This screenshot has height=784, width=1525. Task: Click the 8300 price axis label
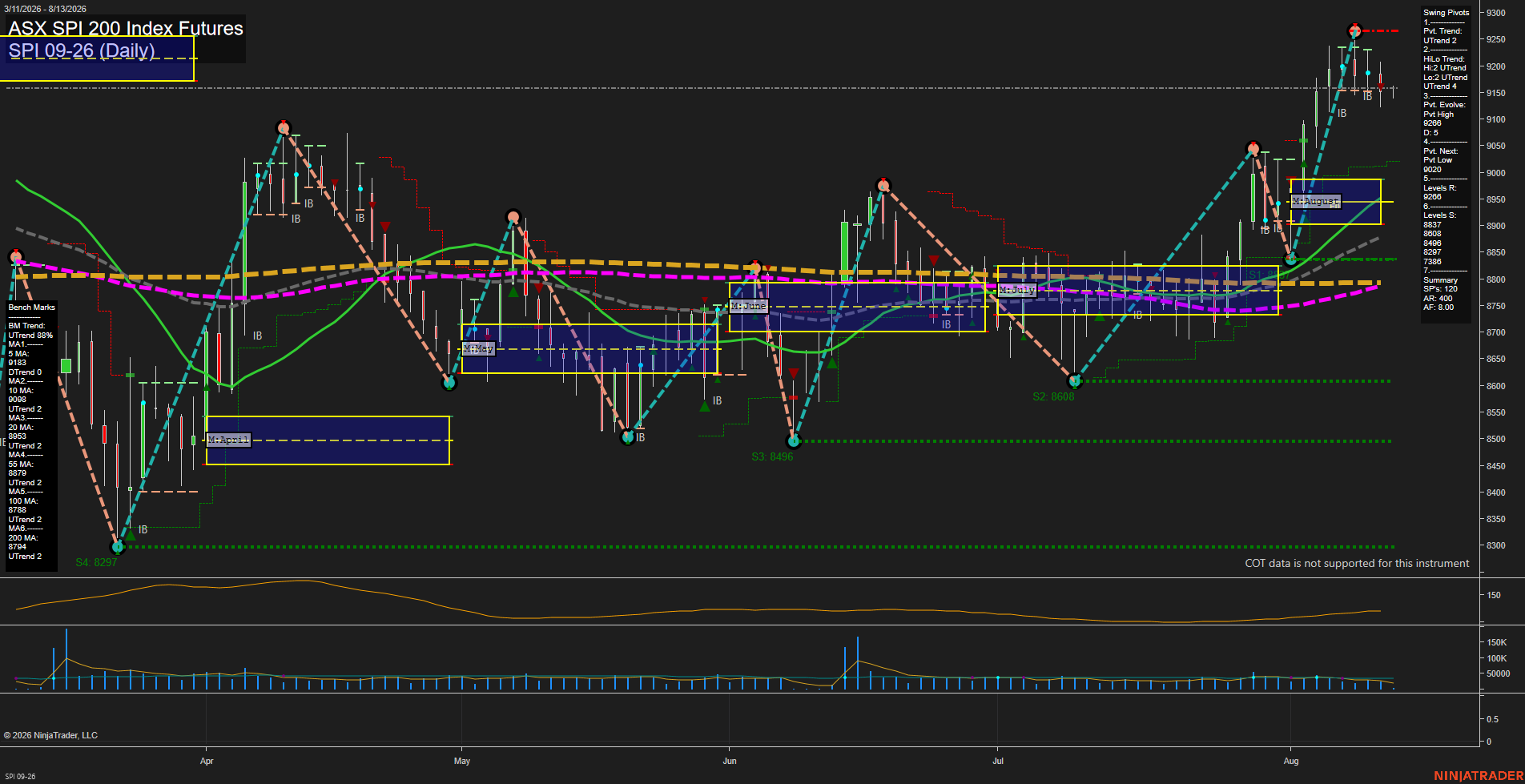pyautogui.click(x=1495, y=545)
